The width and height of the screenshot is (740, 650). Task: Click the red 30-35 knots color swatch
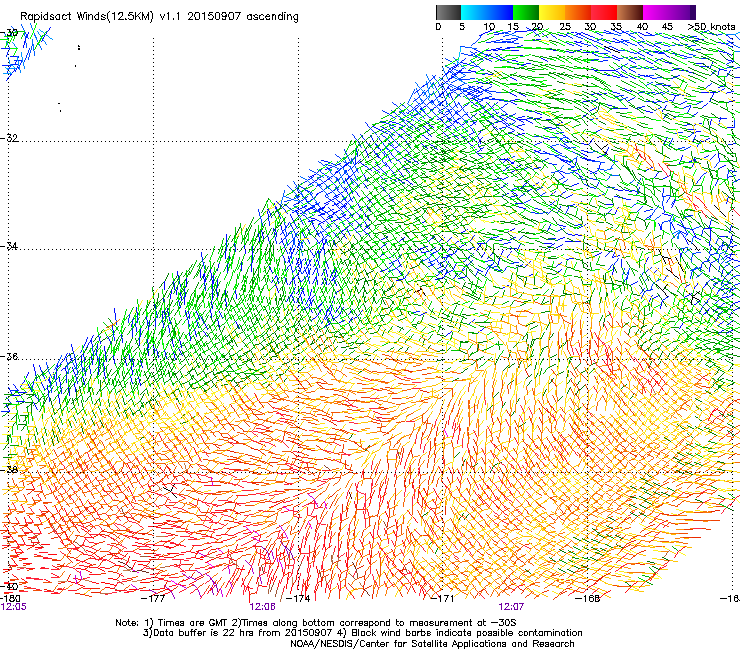click(x=604, y=12)
